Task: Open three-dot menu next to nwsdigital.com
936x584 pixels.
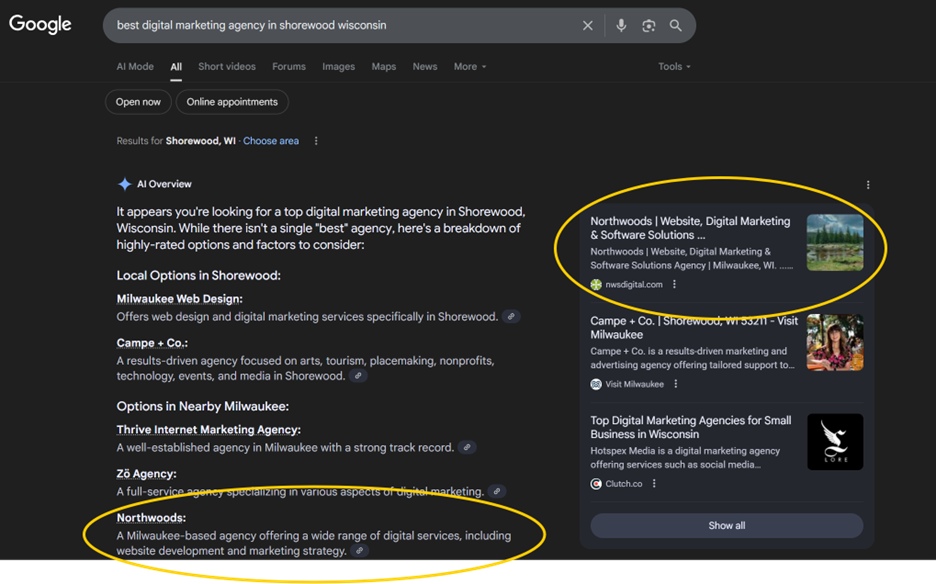Action: (675, 285)
